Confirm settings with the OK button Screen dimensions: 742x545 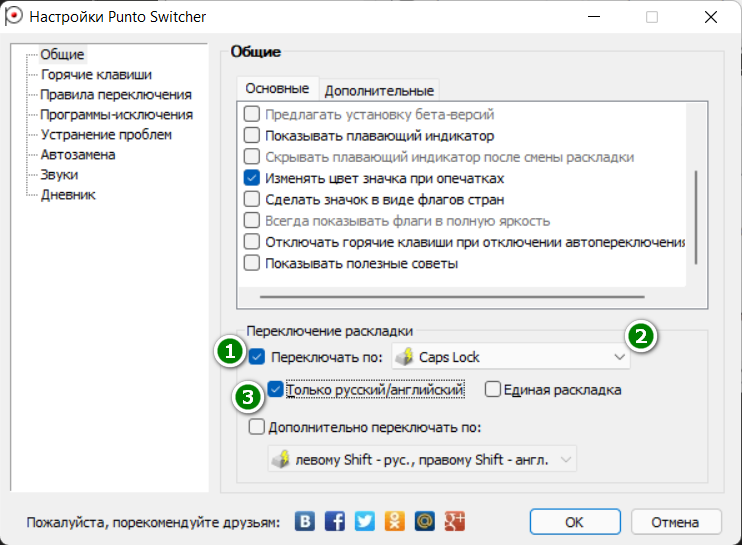pos(575,522)
